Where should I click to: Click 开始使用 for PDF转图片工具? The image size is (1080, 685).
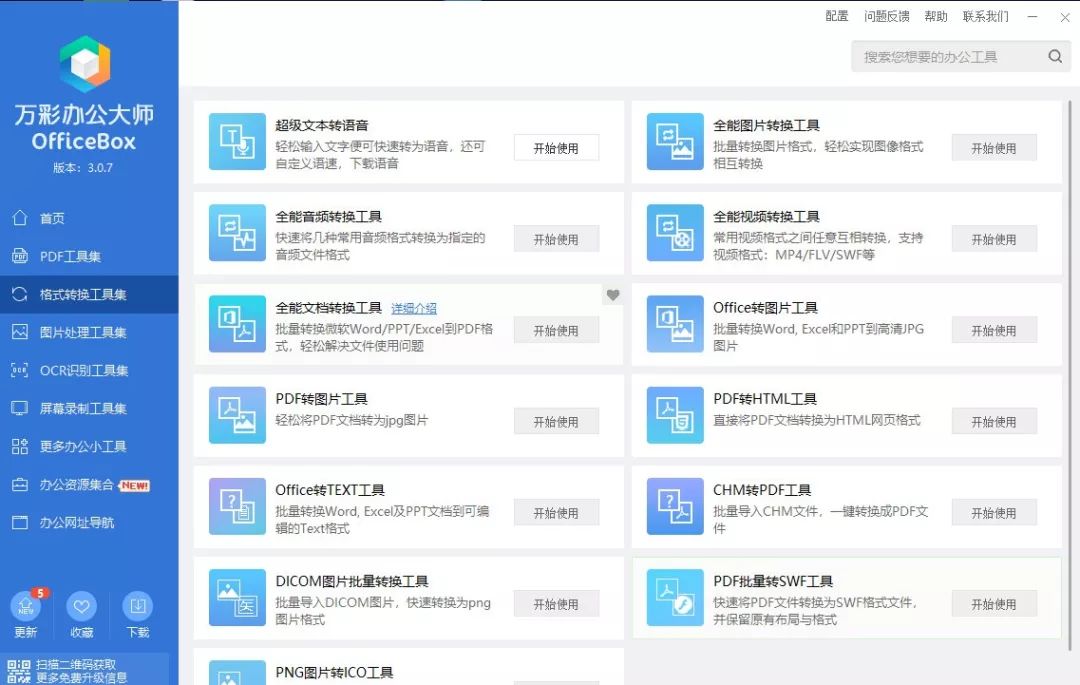coord(557,422)
